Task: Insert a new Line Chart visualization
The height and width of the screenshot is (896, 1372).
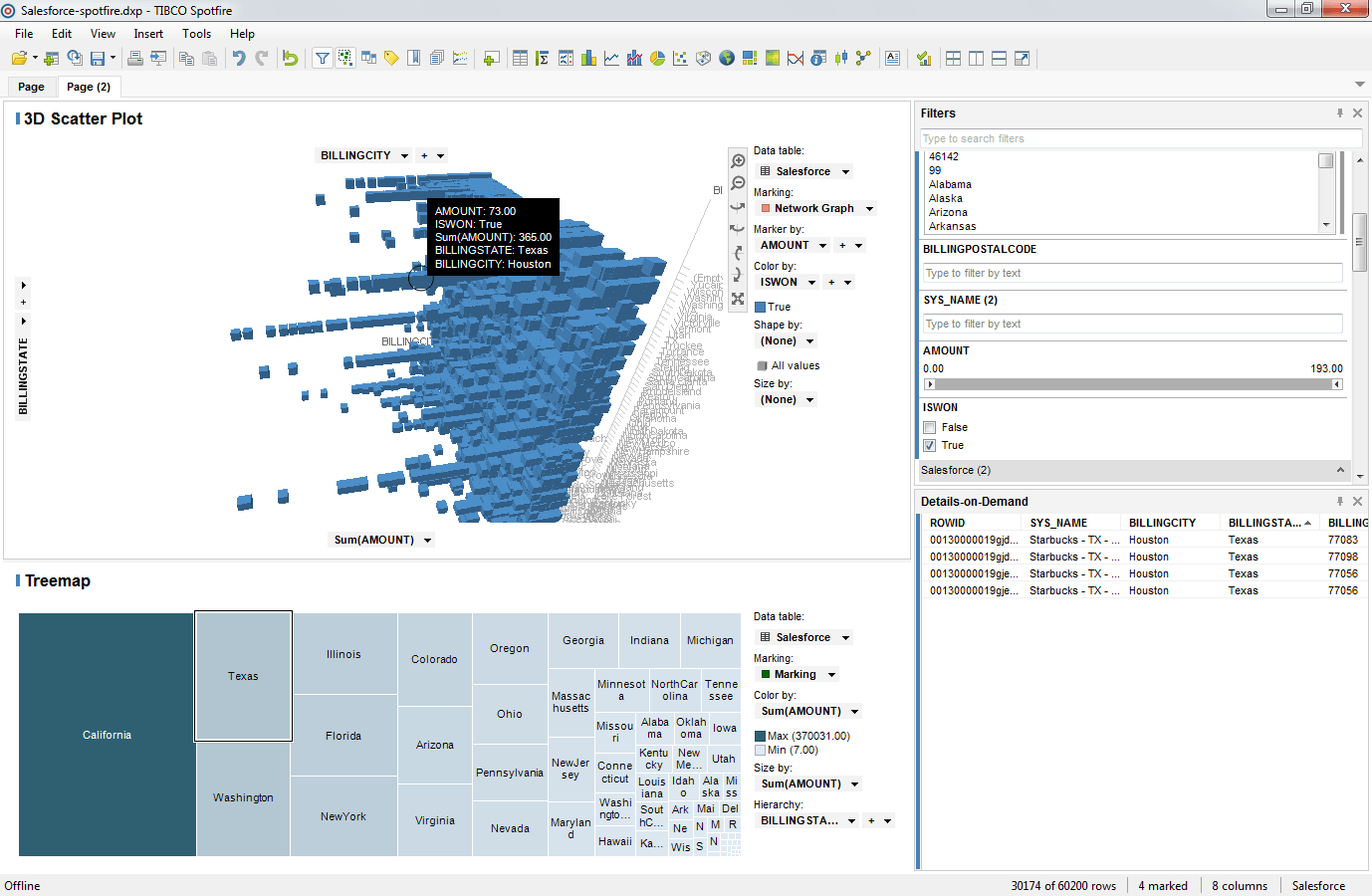Action: [x=611, y=59]
